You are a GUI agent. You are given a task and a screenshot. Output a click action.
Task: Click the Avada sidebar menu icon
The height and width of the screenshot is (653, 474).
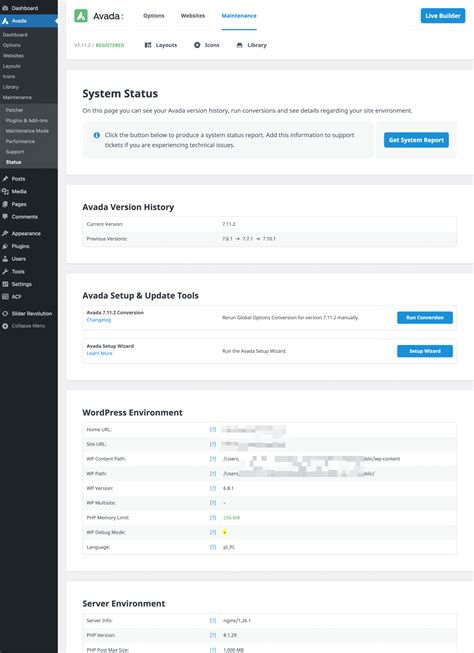pos(5,21)
